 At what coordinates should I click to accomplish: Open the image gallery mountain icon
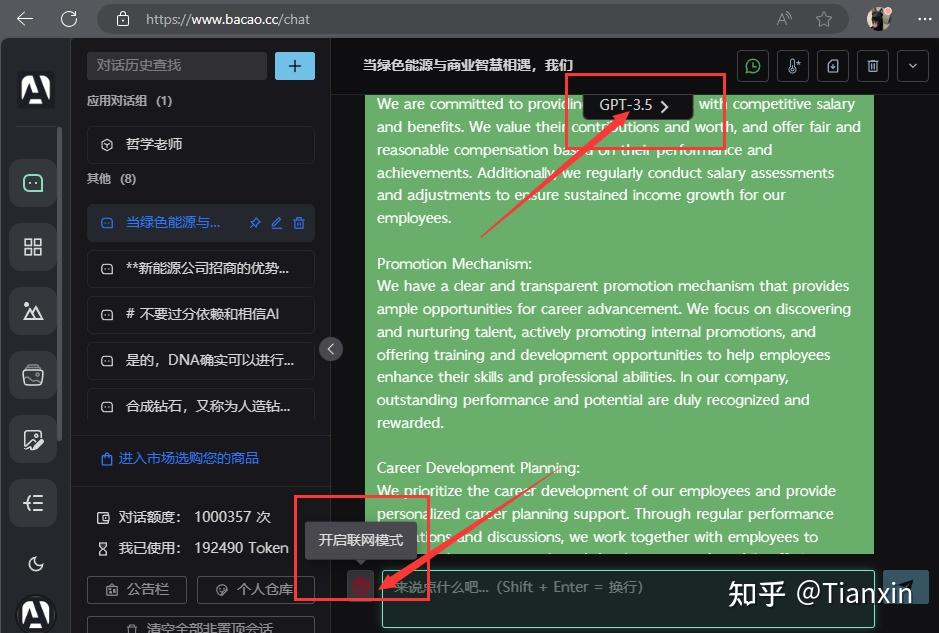click(33, 311)
